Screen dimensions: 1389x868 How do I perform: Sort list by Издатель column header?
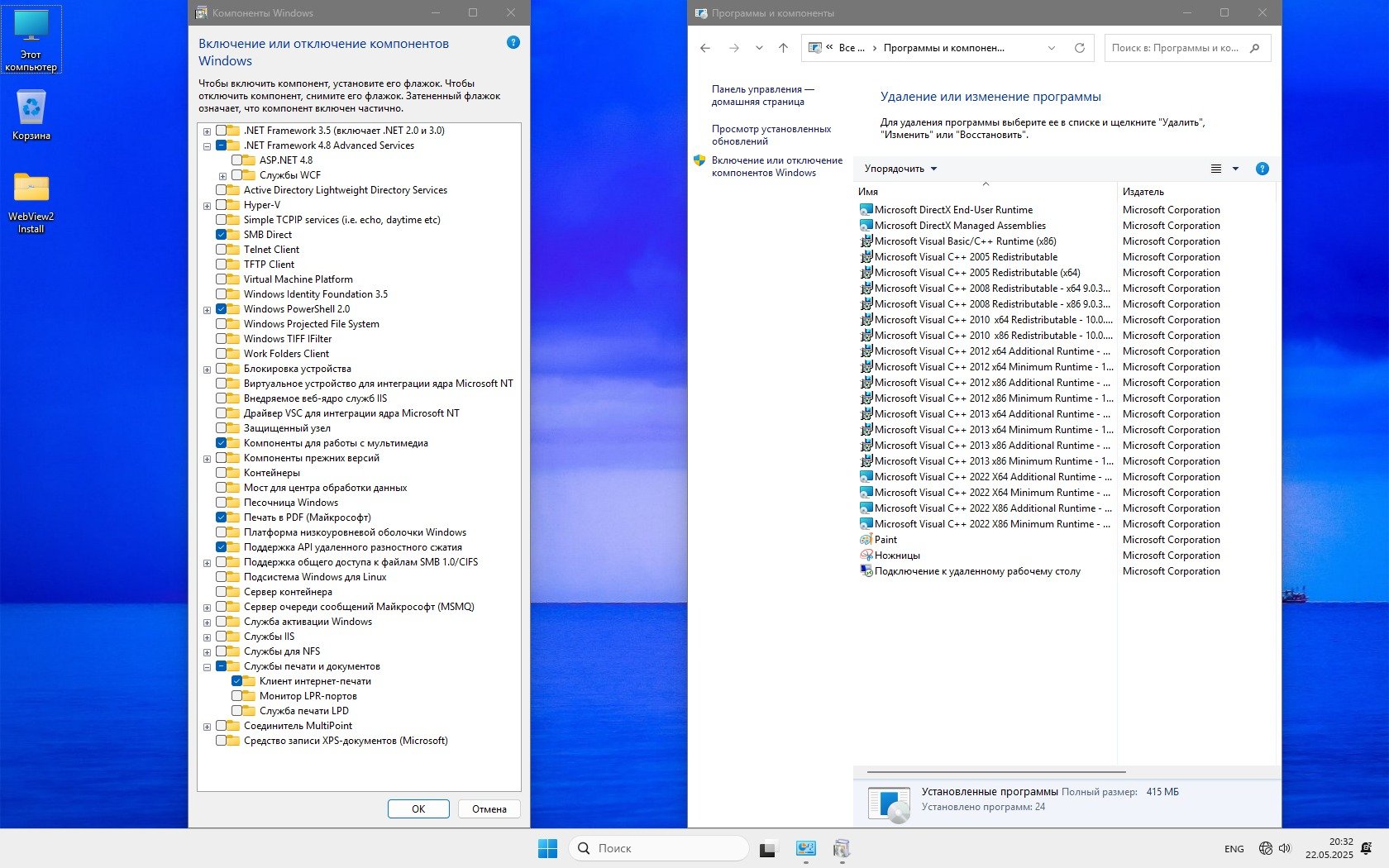1143,192
